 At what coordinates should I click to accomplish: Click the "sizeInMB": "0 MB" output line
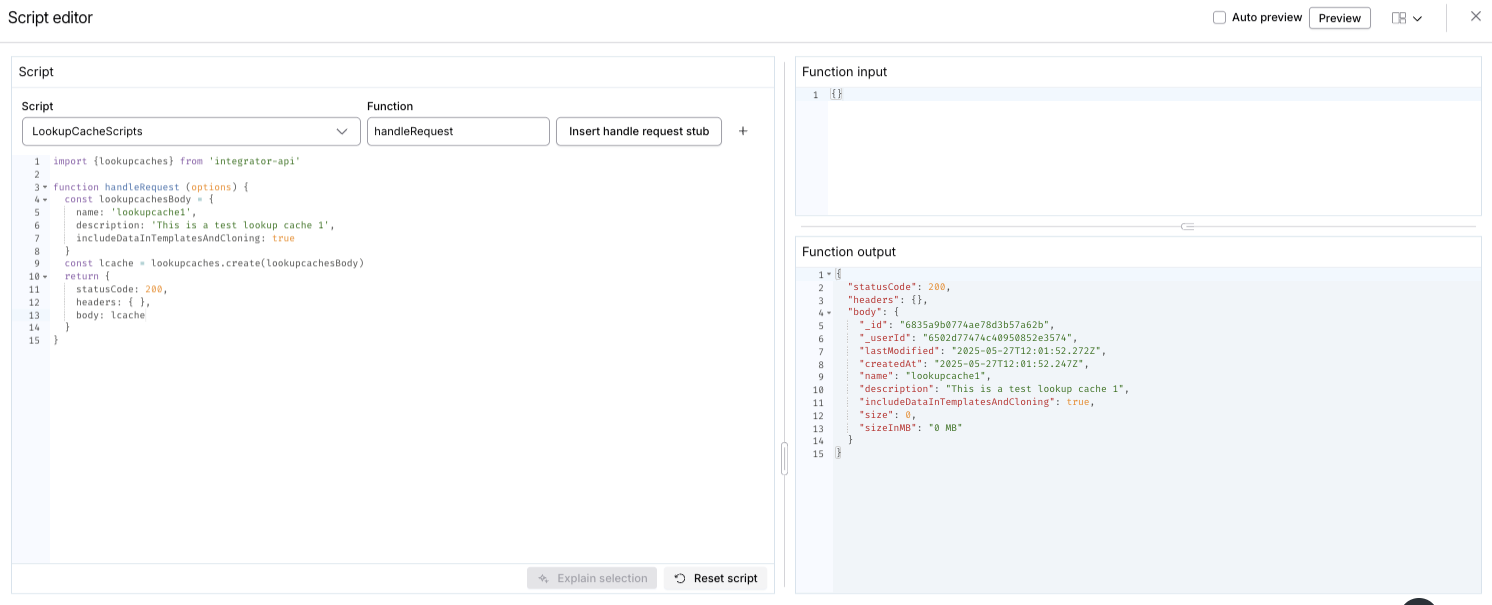(x=910, y=428)
